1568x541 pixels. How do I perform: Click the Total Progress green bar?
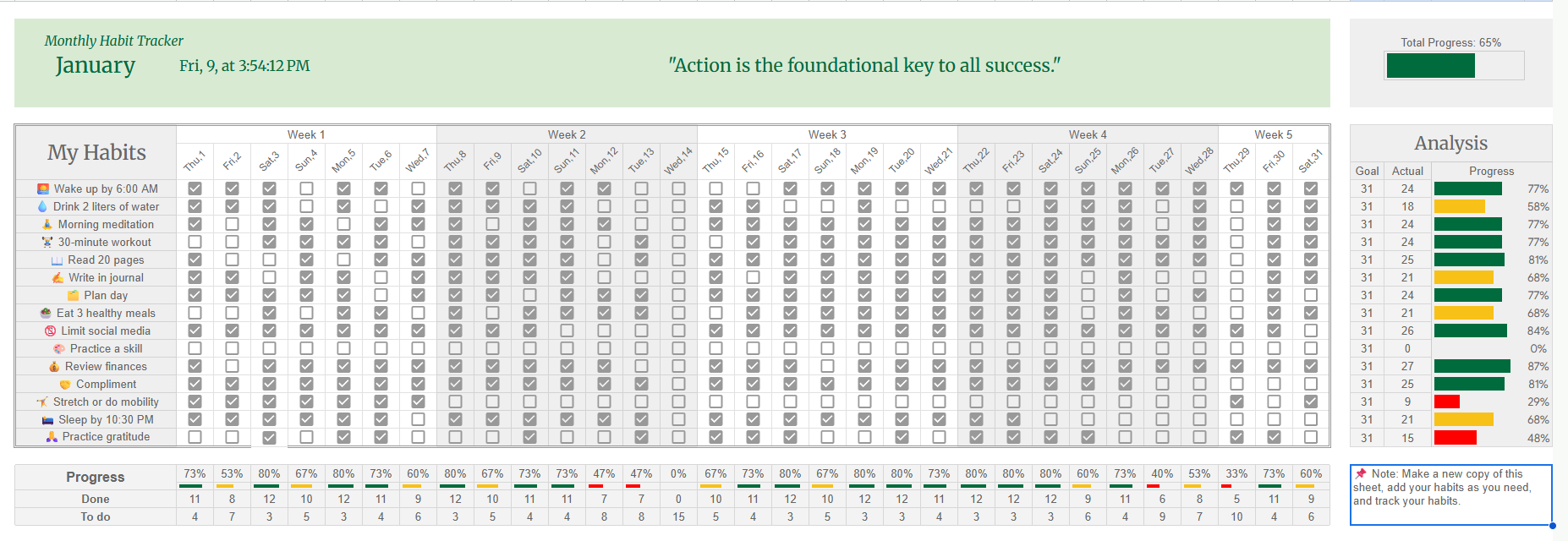[1430, 66]
